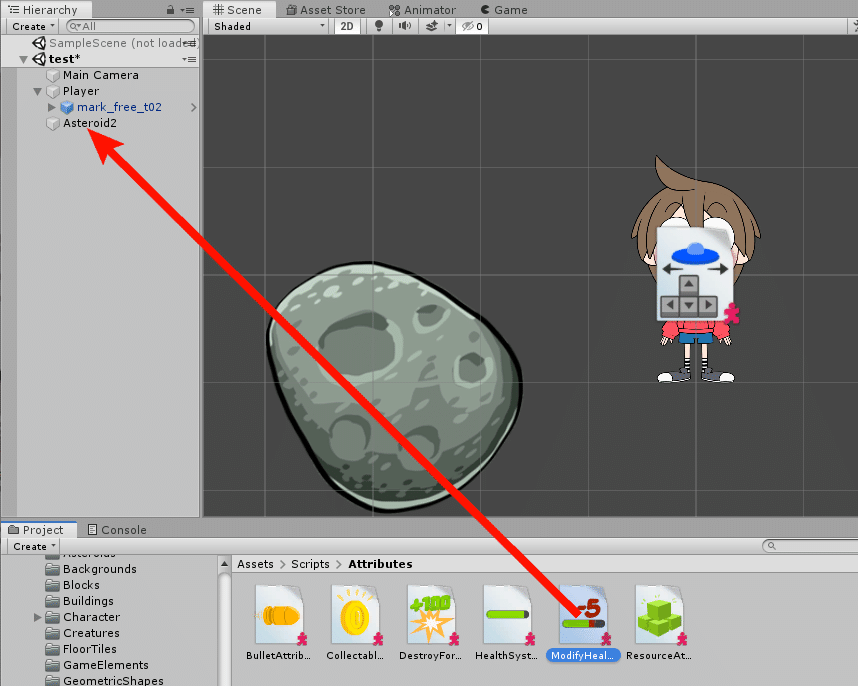858x686 pixels.
Task: Toggle scene audio speaker button
Action: 404,26
